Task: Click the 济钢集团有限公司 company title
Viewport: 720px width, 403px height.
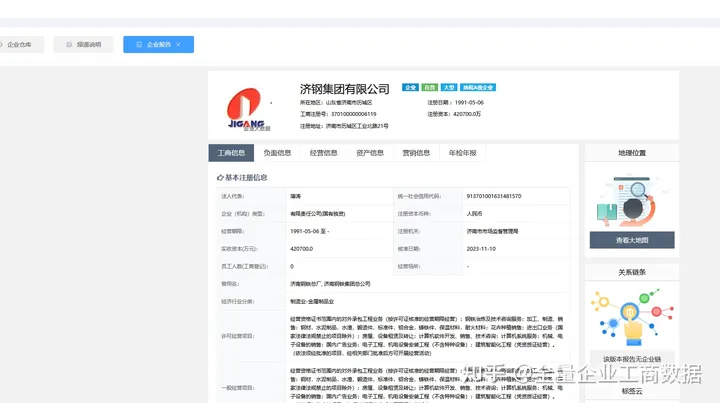Action: [x=344, y=89]
